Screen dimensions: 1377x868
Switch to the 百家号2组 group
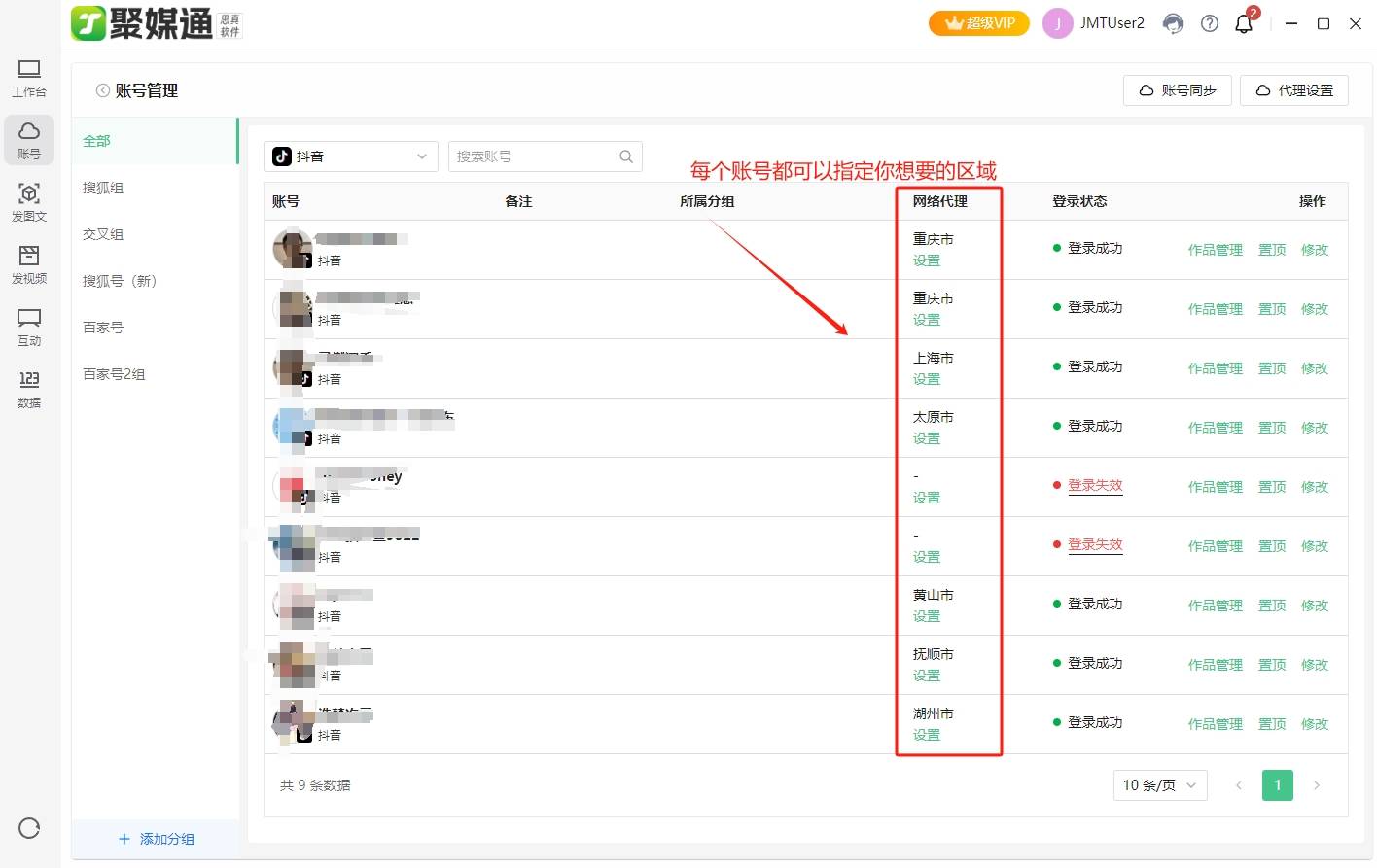tap(114, 374)
